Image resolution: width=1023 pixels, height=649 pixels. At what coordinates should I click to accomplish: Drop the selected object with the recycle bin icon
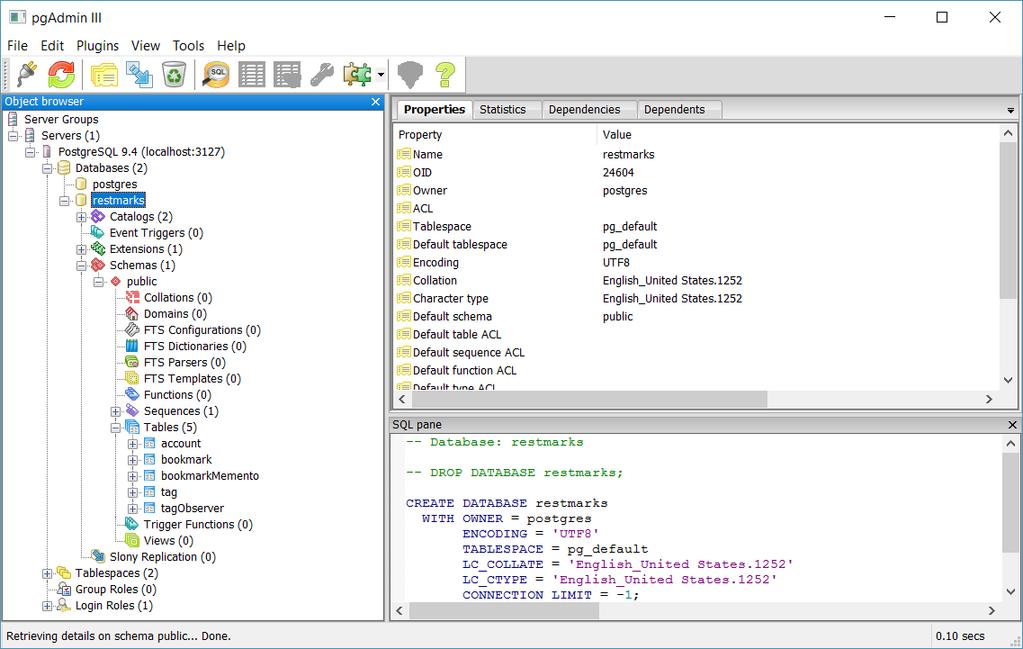(x=174, y=74)
